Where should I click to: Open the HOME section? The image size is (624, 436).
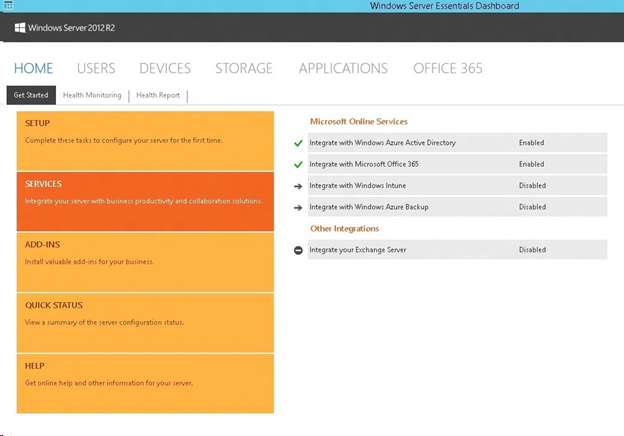33,68
